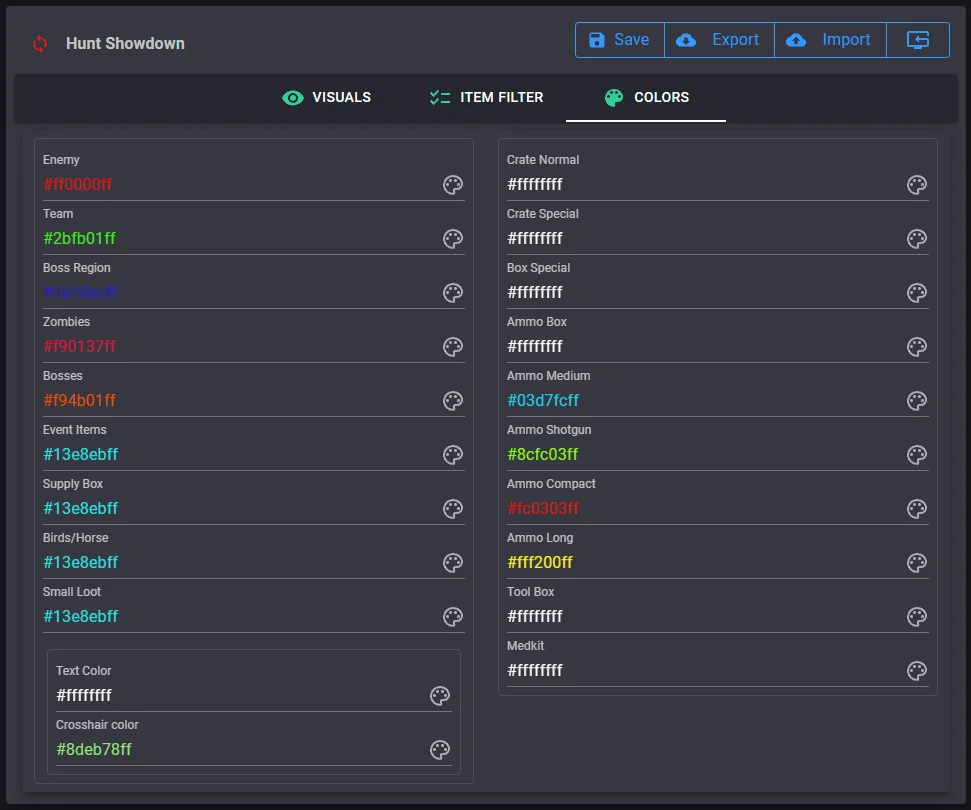Click the Import button

[830, 40]
